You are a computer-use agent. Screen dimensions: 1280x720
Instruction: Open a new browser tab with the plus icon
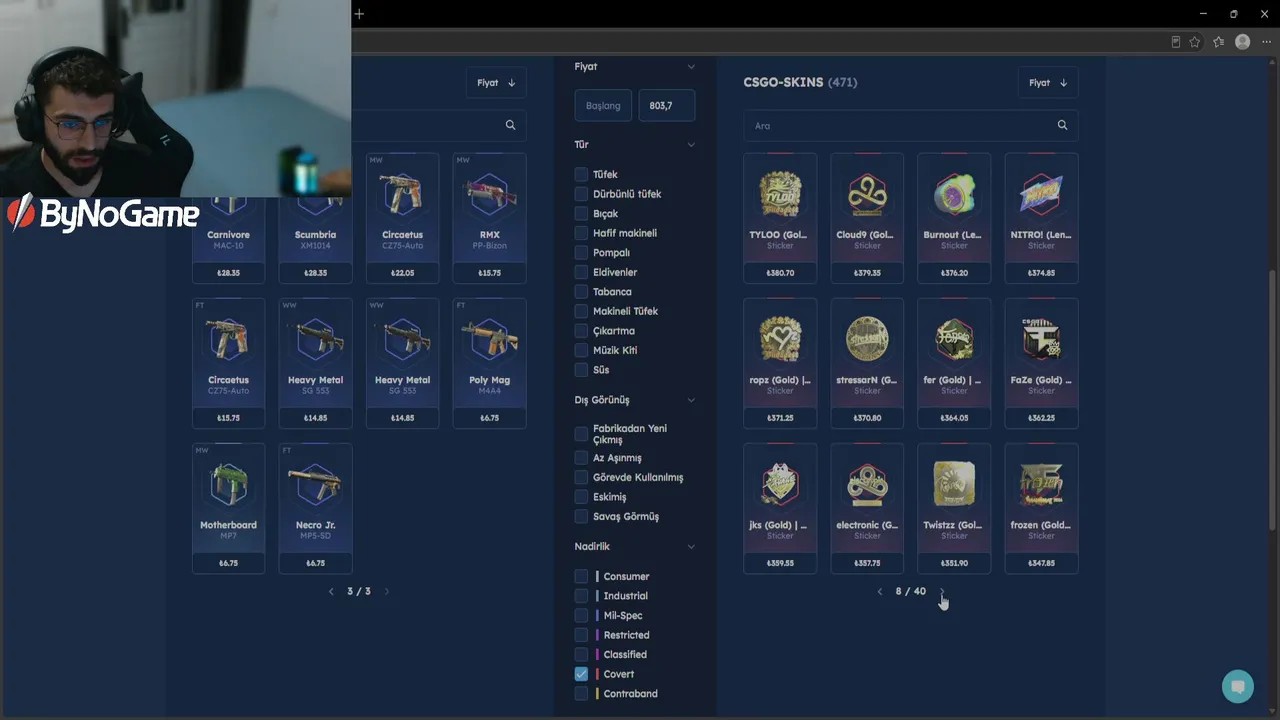pos(359,14)
